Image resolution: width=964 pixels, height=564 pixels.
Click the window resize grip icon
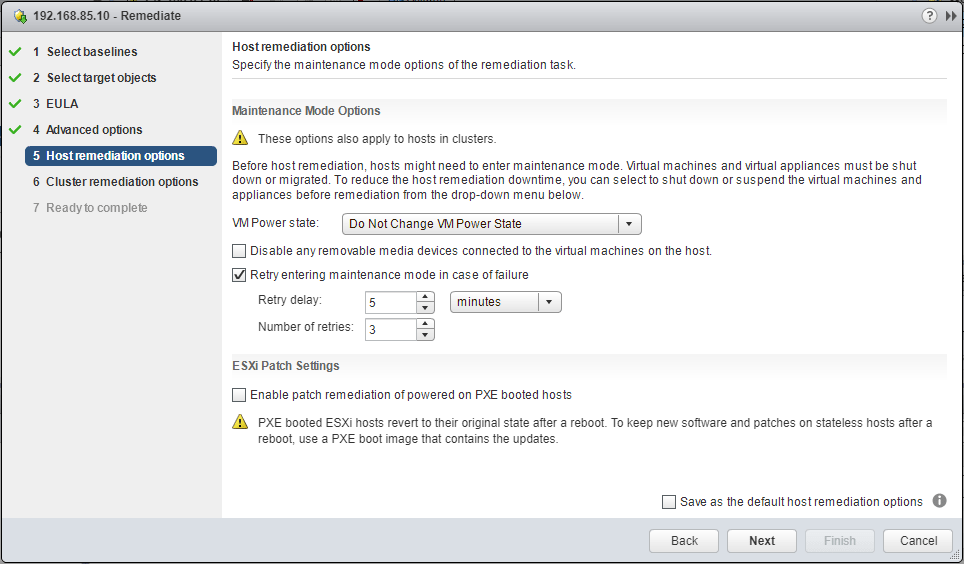pos(954,555)
